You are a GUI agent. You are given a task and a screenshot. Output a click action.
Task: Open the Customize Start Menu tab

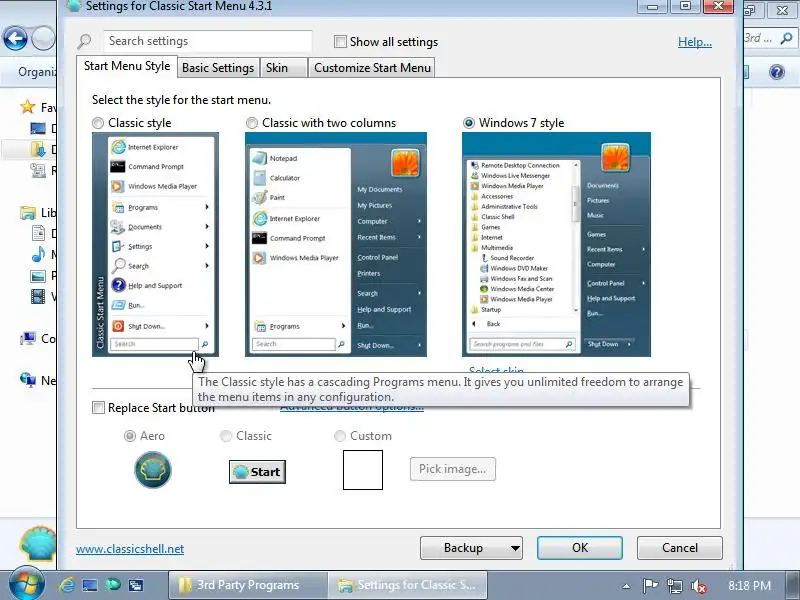point(372,68)
